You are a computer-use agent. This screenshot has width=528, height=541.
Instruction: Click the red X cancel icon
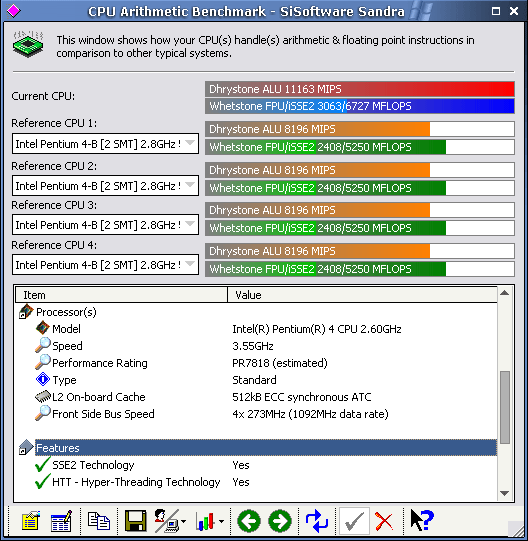coord(384,521)
